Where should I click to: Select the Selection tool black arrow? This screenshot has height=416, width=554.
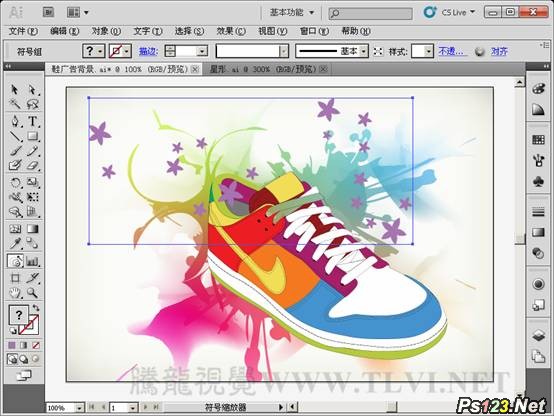14,89
